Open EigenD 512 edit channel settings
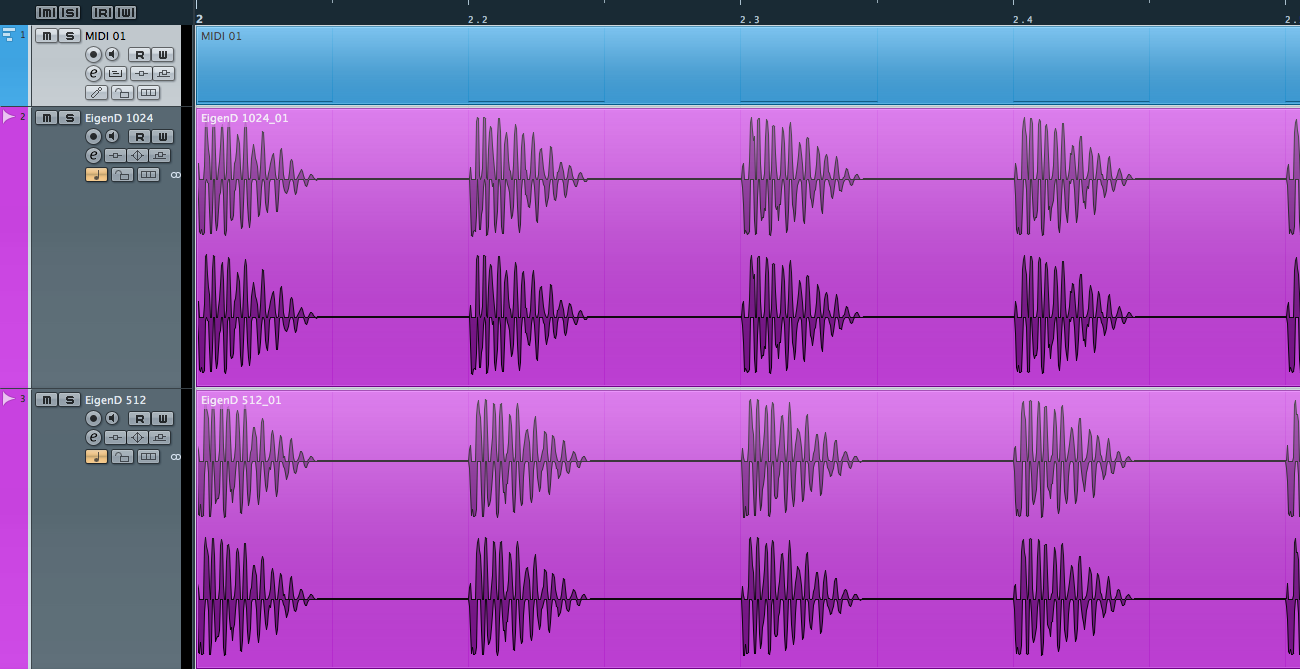1300x669 pixels. click(94, 437)
